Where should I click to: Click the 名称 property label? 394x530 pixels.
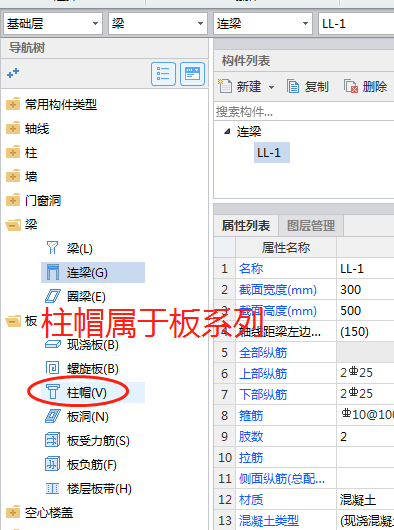click(x=251, y=269)
